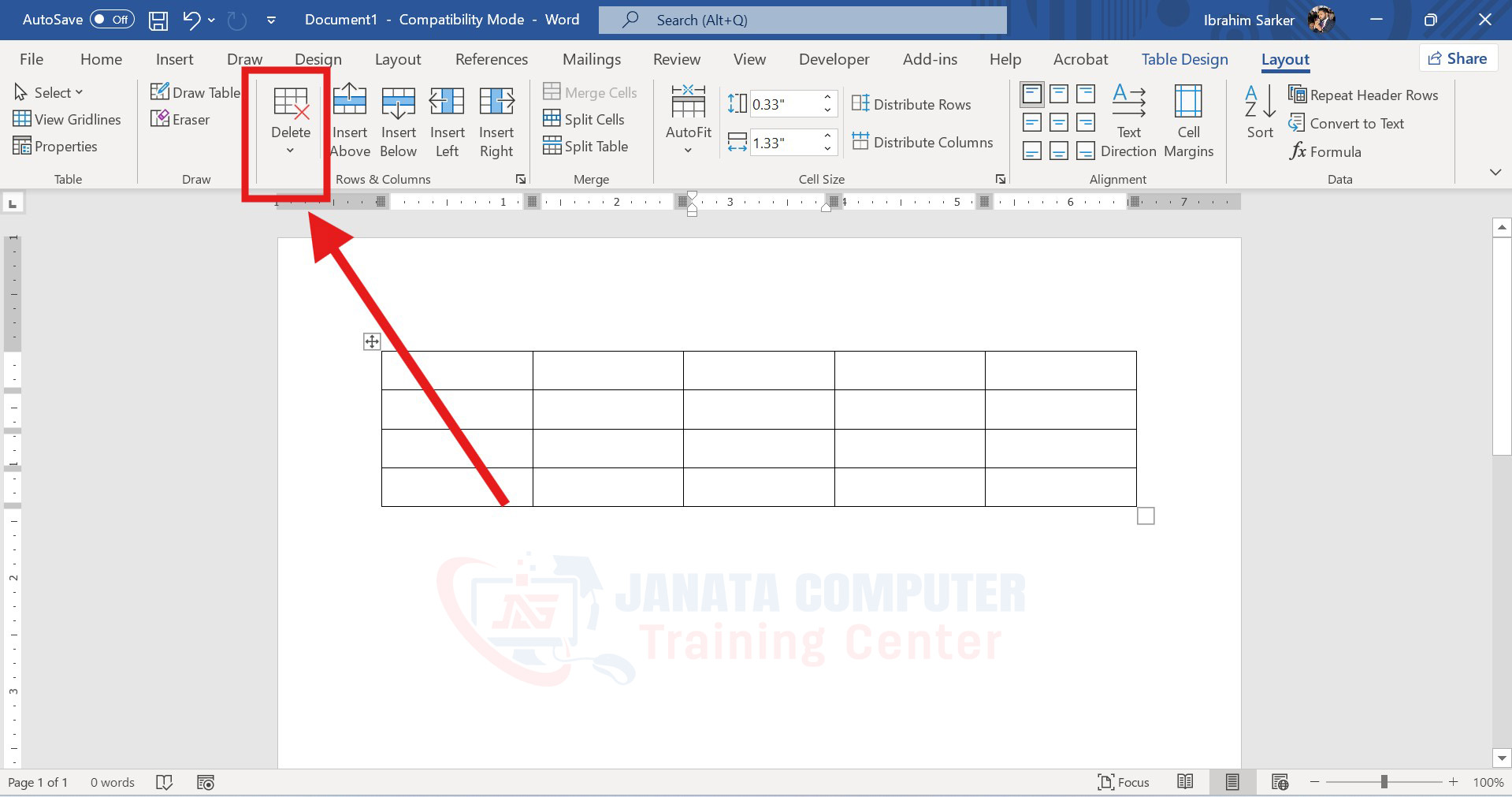The height and width of the screenshot is (797, 1512).
Task: Click the Insert Left column icon
Action: tap(447, 121)
